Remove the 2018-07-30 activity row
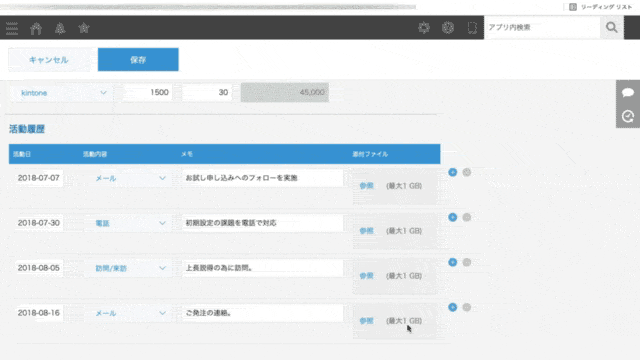The image size is (640, 360). coord(467,217)
